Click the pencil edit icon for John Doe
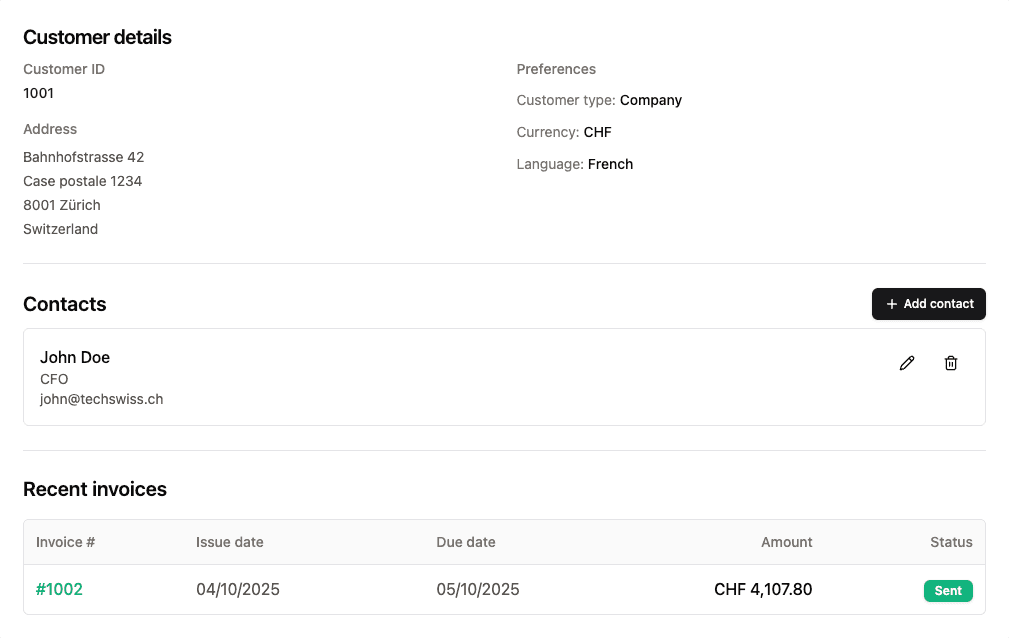This screenshot has height=638, width=1009. tap(907, 363)
